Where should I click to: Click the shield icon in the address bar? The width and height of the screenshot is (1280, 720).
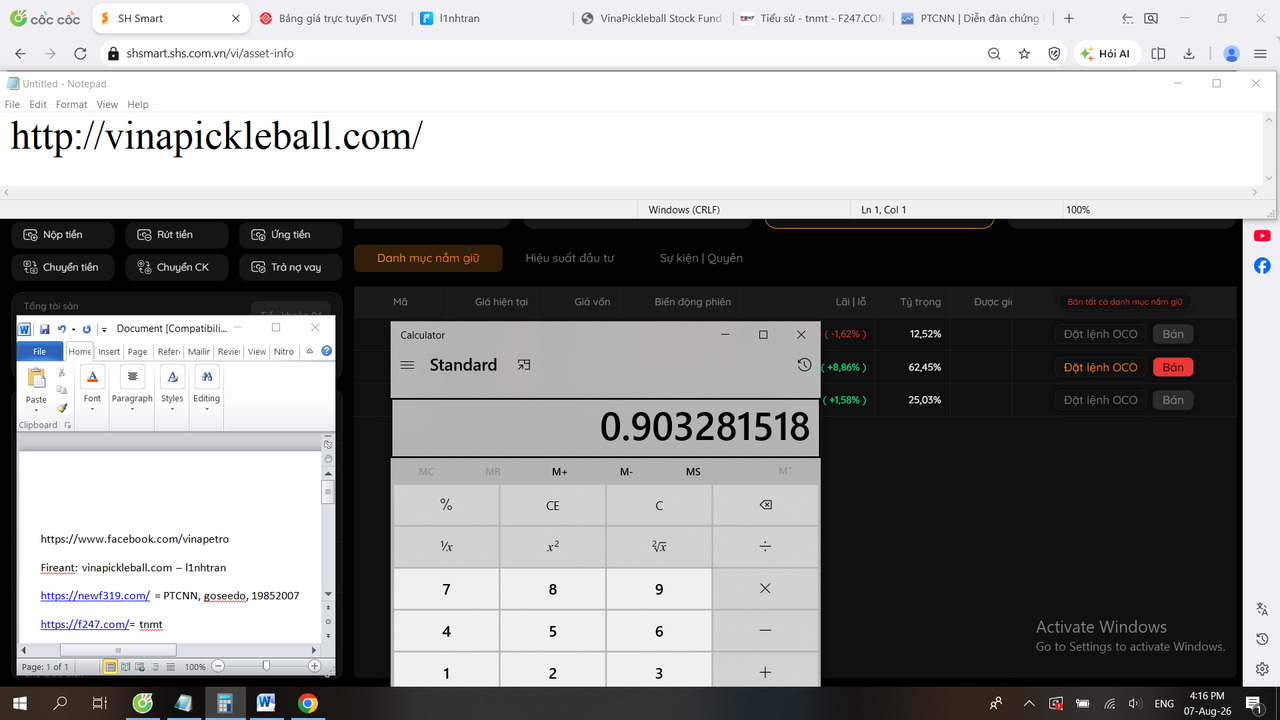1054,54
